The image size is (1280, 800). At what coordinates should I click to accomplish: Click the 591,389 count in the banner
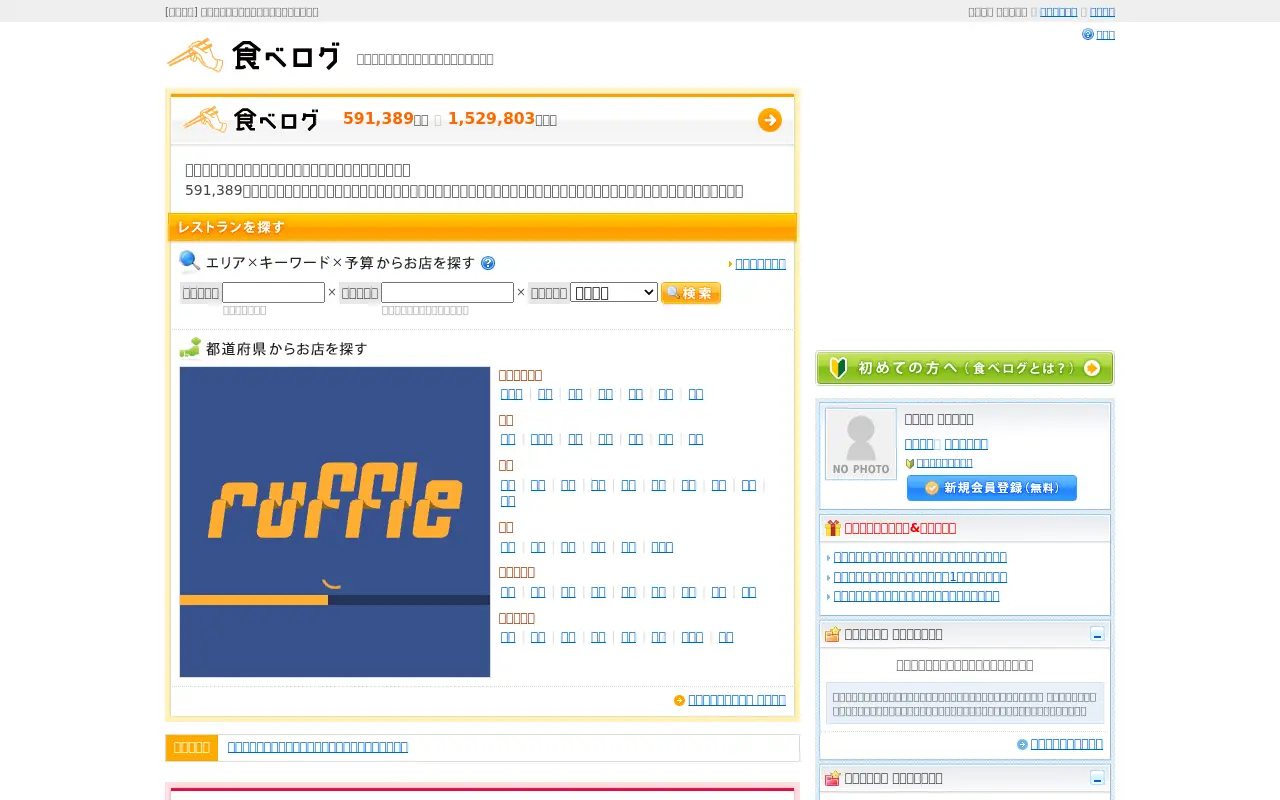tap(378, 119)
